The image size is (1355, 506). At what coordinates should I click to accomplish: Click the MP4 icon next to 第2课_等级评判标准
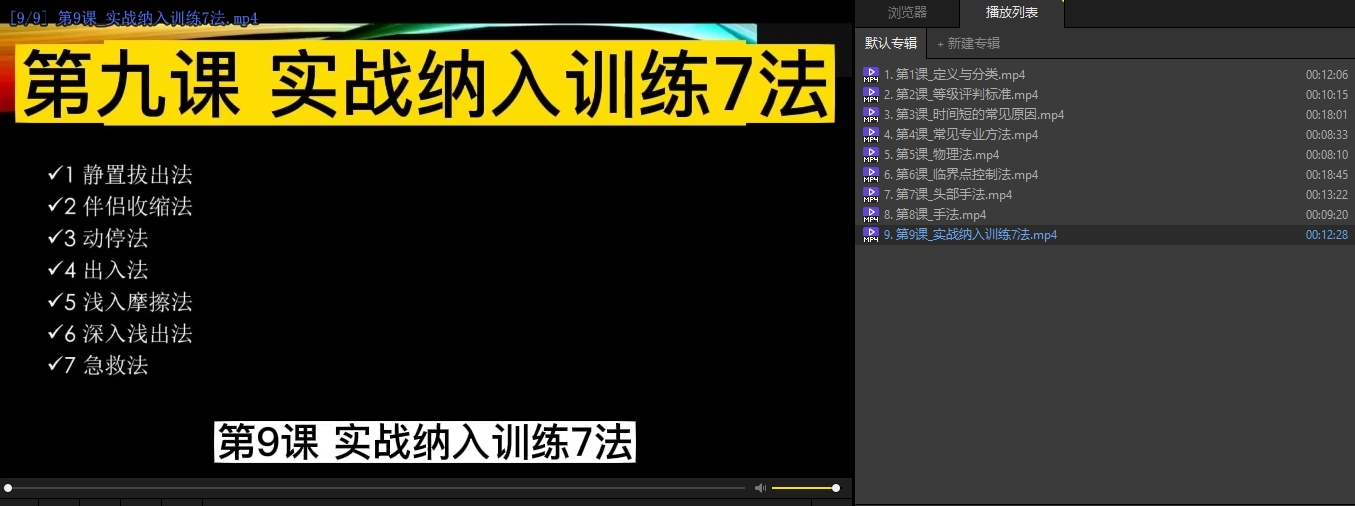pos(871,95)
